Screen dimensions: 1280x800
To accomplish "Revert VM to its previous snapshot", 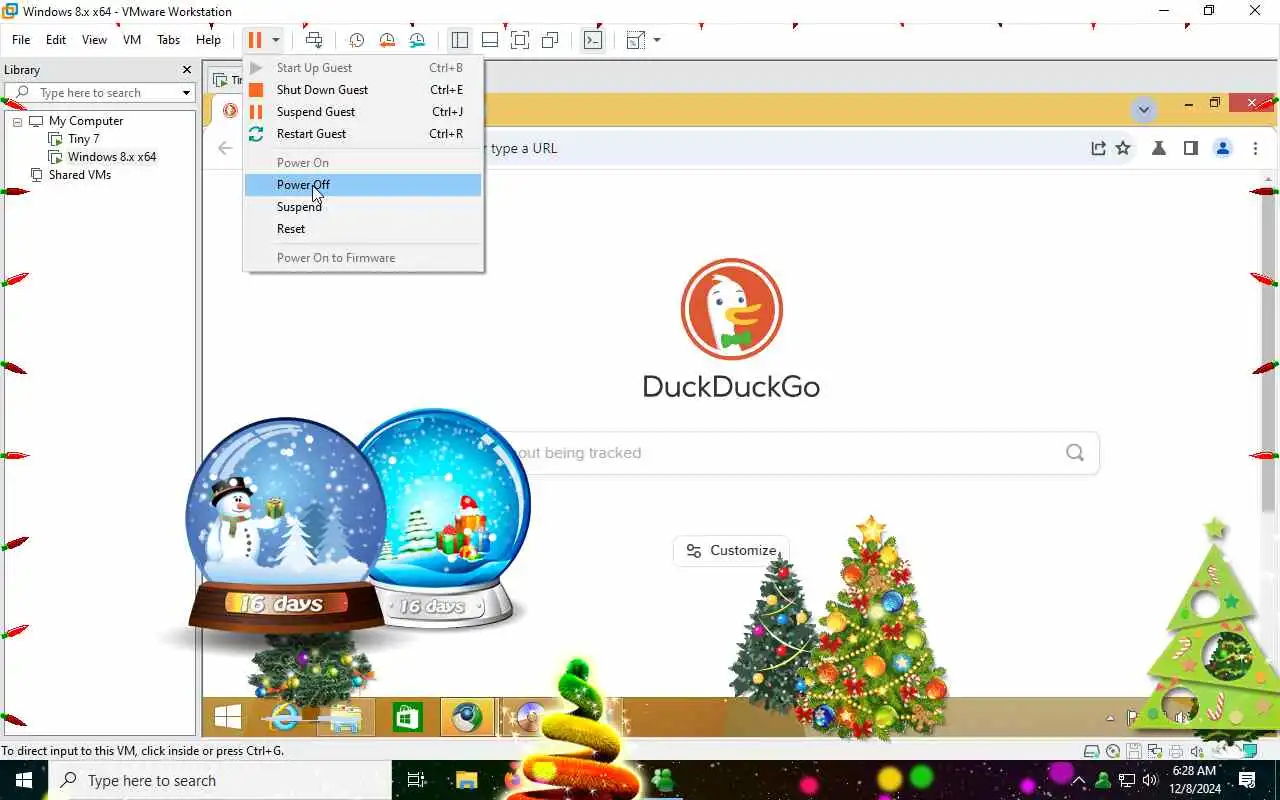I will coord(387,40).
